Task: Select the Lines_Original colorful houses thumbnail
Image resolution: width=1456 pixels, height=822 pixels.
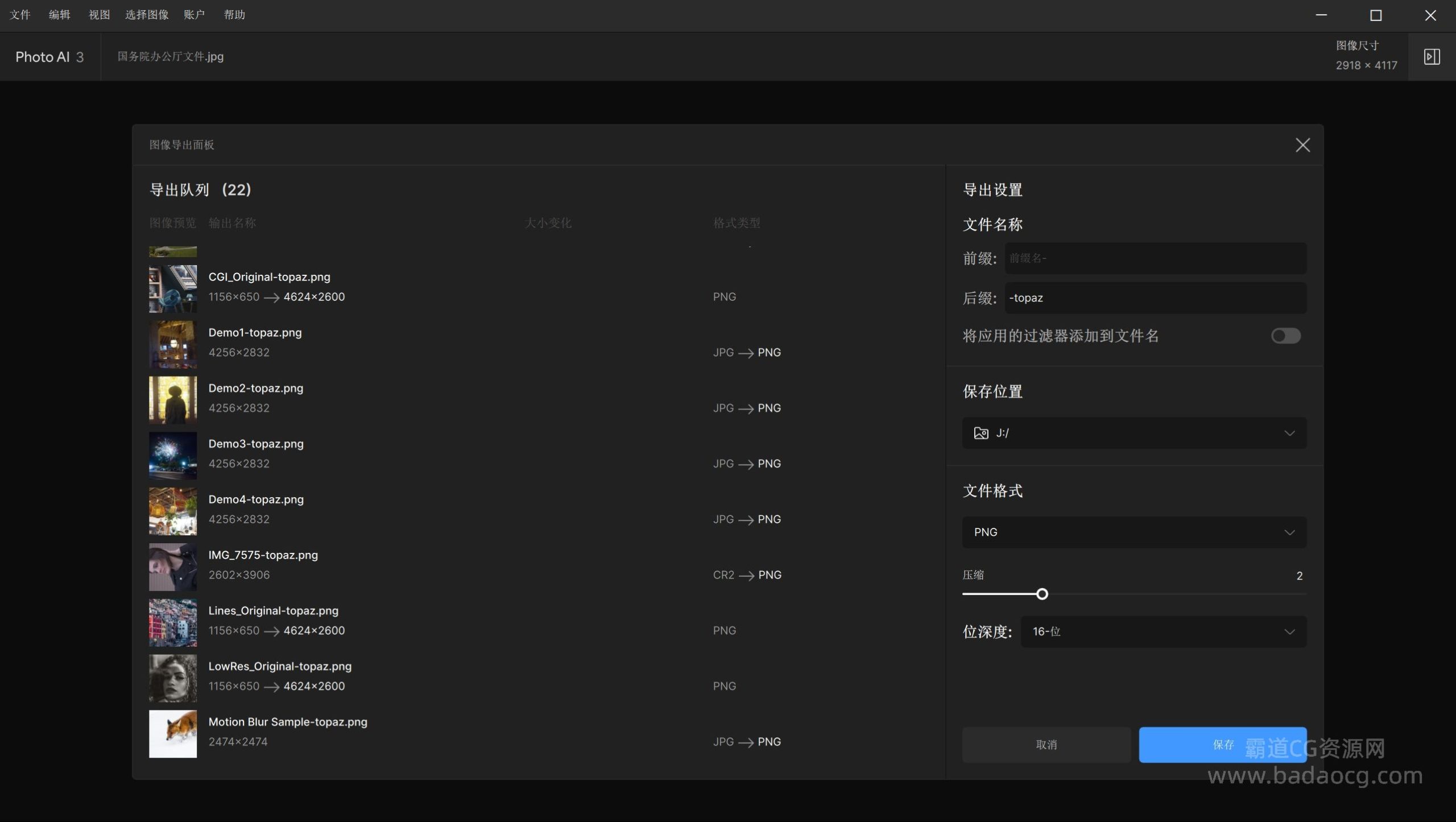Action: (173, 622)
